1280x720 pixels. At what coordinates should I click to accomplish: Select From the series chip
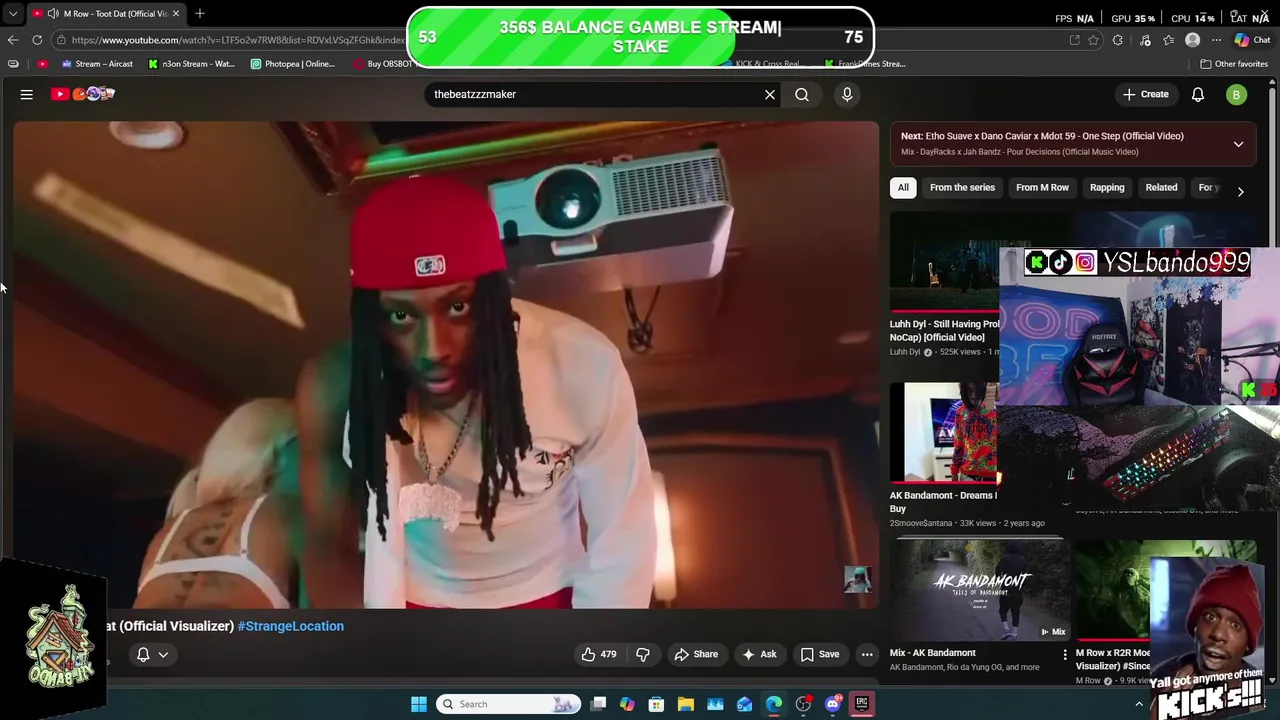[962, 187]
